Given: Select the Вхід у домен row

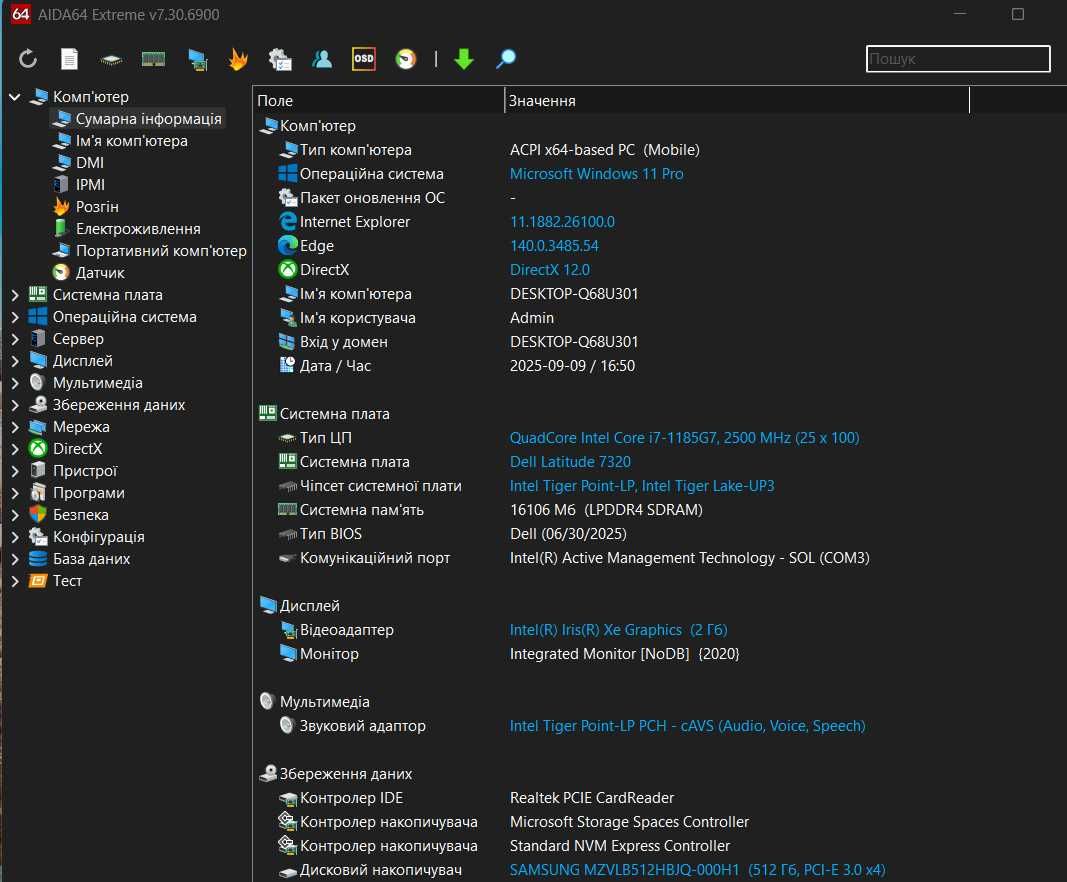Looking at the screenshot, I should pyautogui.click(x=610, y=342).
